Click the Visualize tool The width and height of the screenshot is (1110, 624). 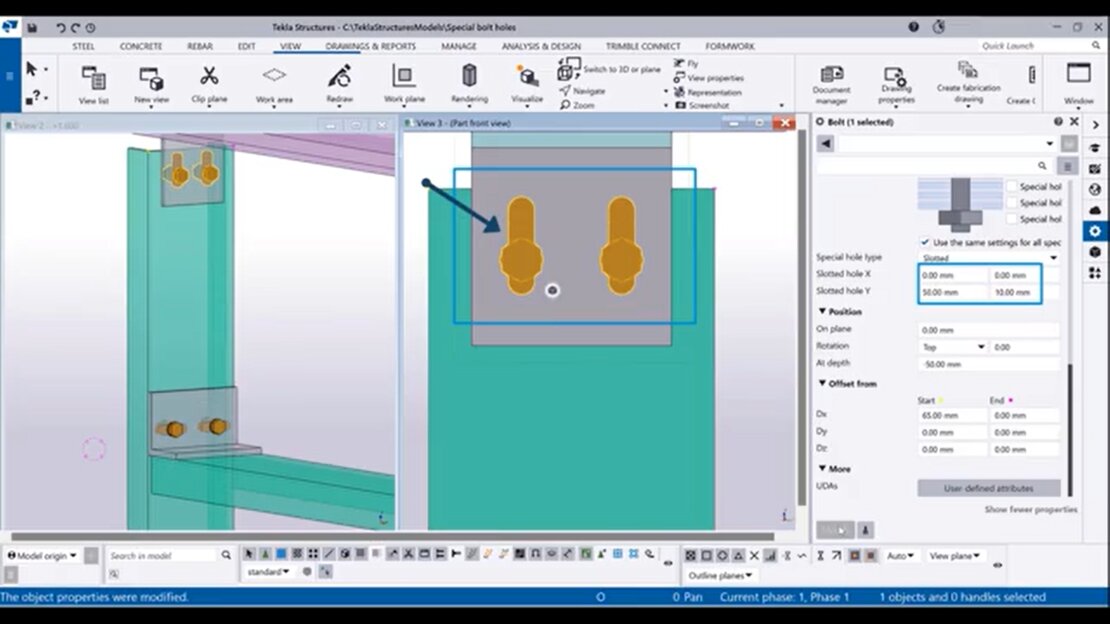pos(527,84)
